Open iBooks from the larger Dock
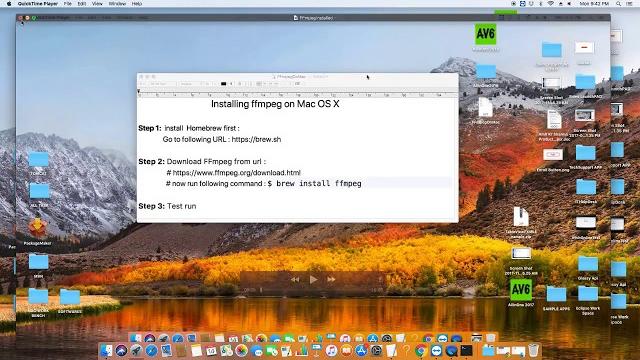640x360 pixels. coord(346,350)
